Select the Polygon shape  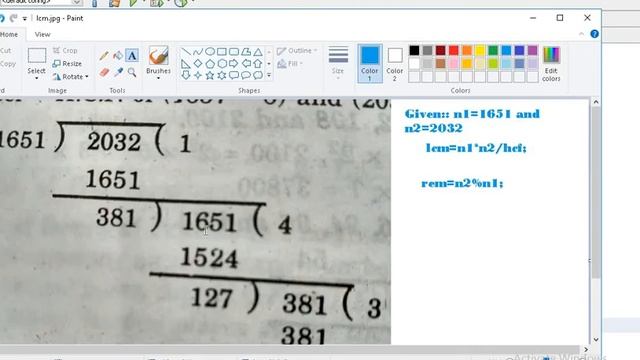point(246,52)
